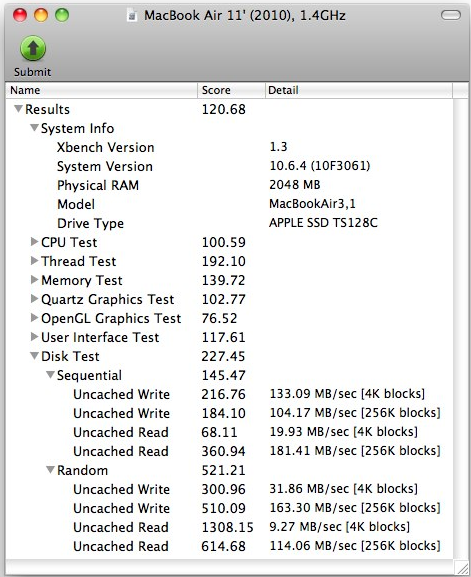Select the System Version row
471x577 pixels.
[x=229, y=166]
